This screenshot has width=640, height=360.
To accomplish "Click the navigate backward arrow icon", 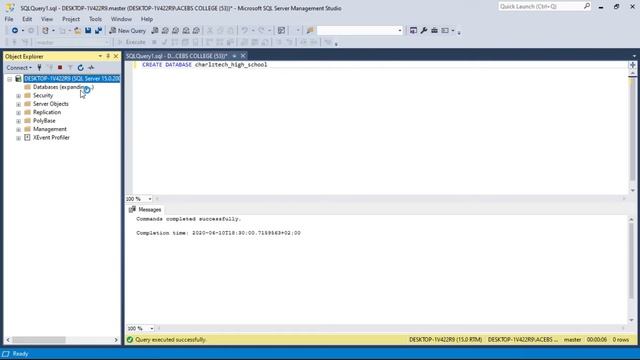I will point(15,31).
